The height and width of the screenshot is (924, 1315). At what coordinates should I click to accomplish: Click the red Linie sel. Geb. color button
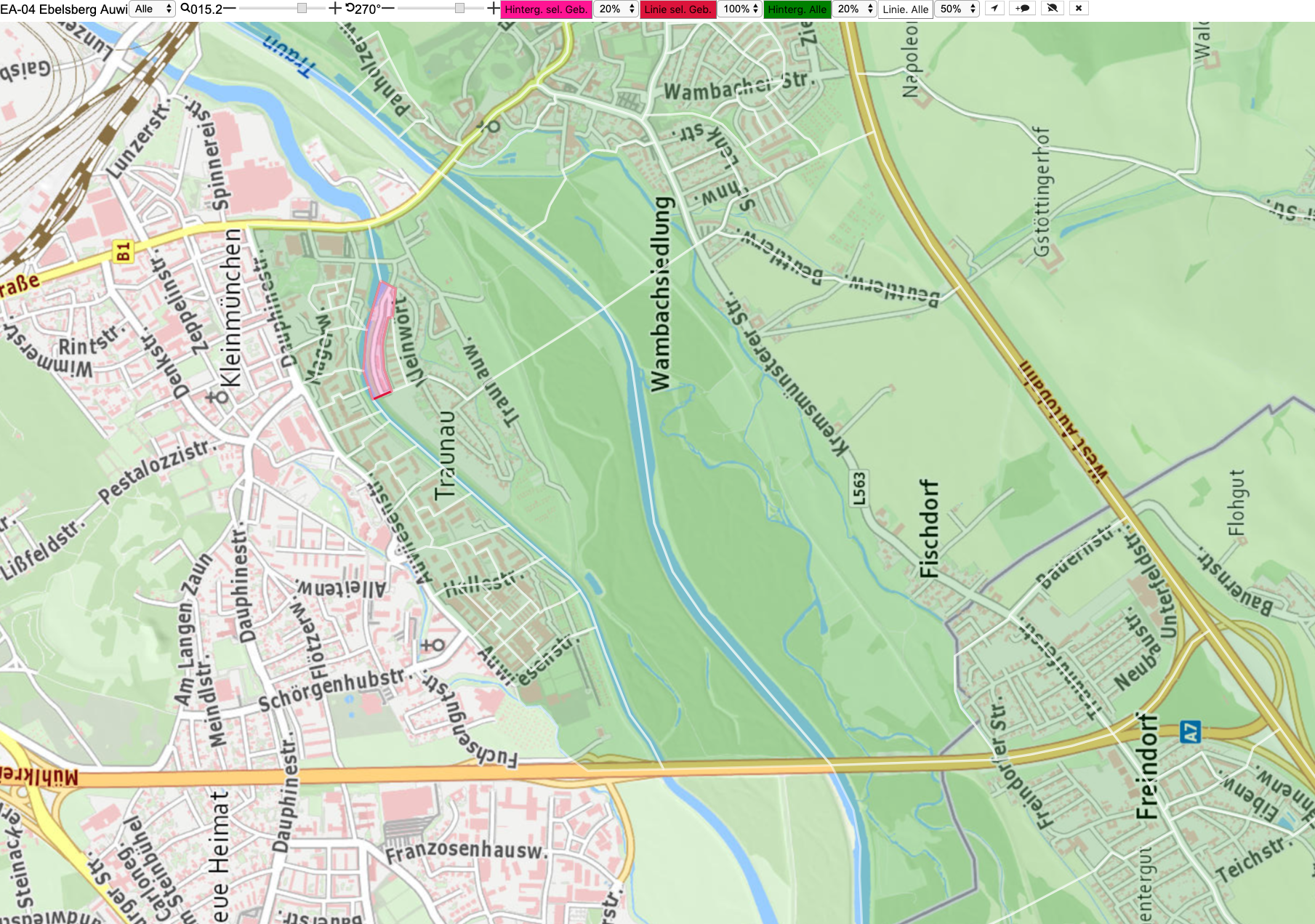(x=677, y=9)
